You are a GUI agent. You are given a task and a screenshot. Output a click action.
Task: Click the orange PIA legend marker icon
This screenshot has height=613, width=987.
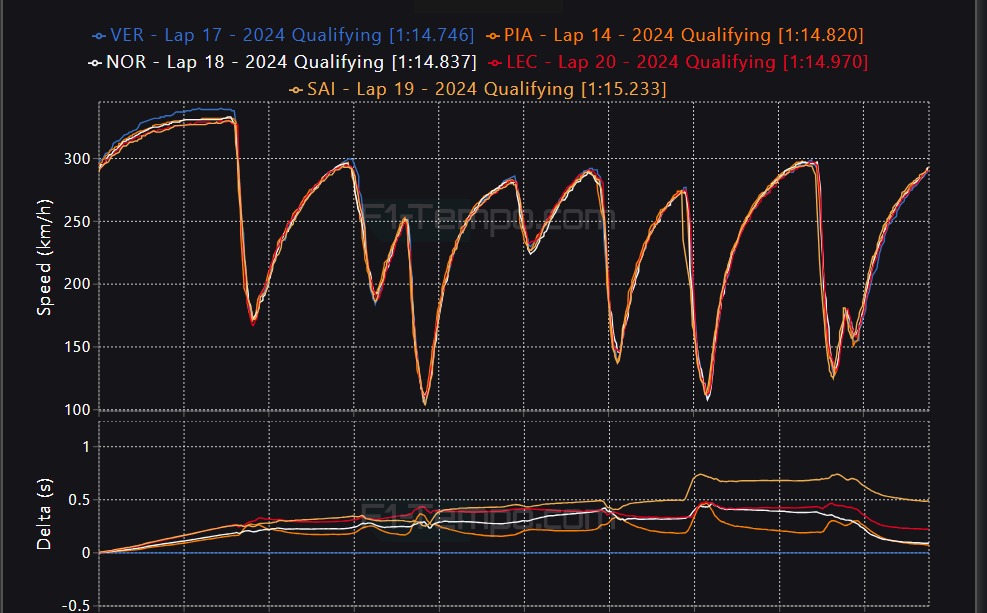492,36
